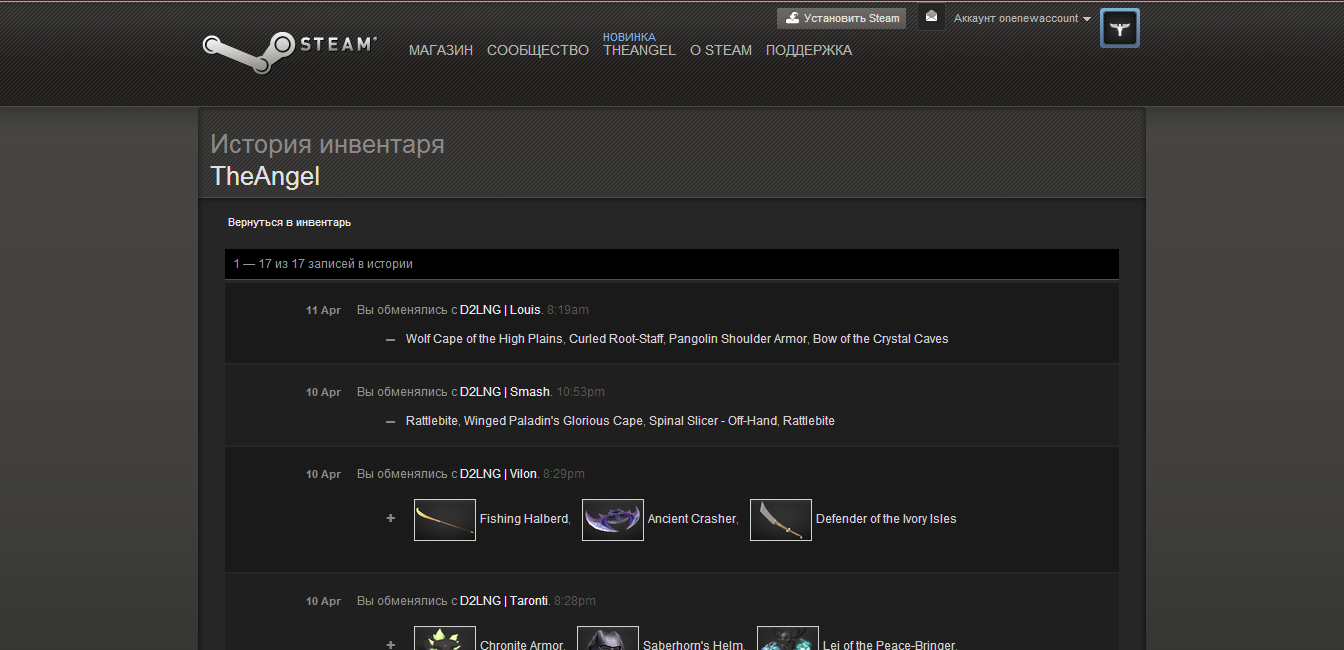Click the TheAngel profile name heading
The width and height of the screenshot is (1344, 650).
tap(265, 176)
